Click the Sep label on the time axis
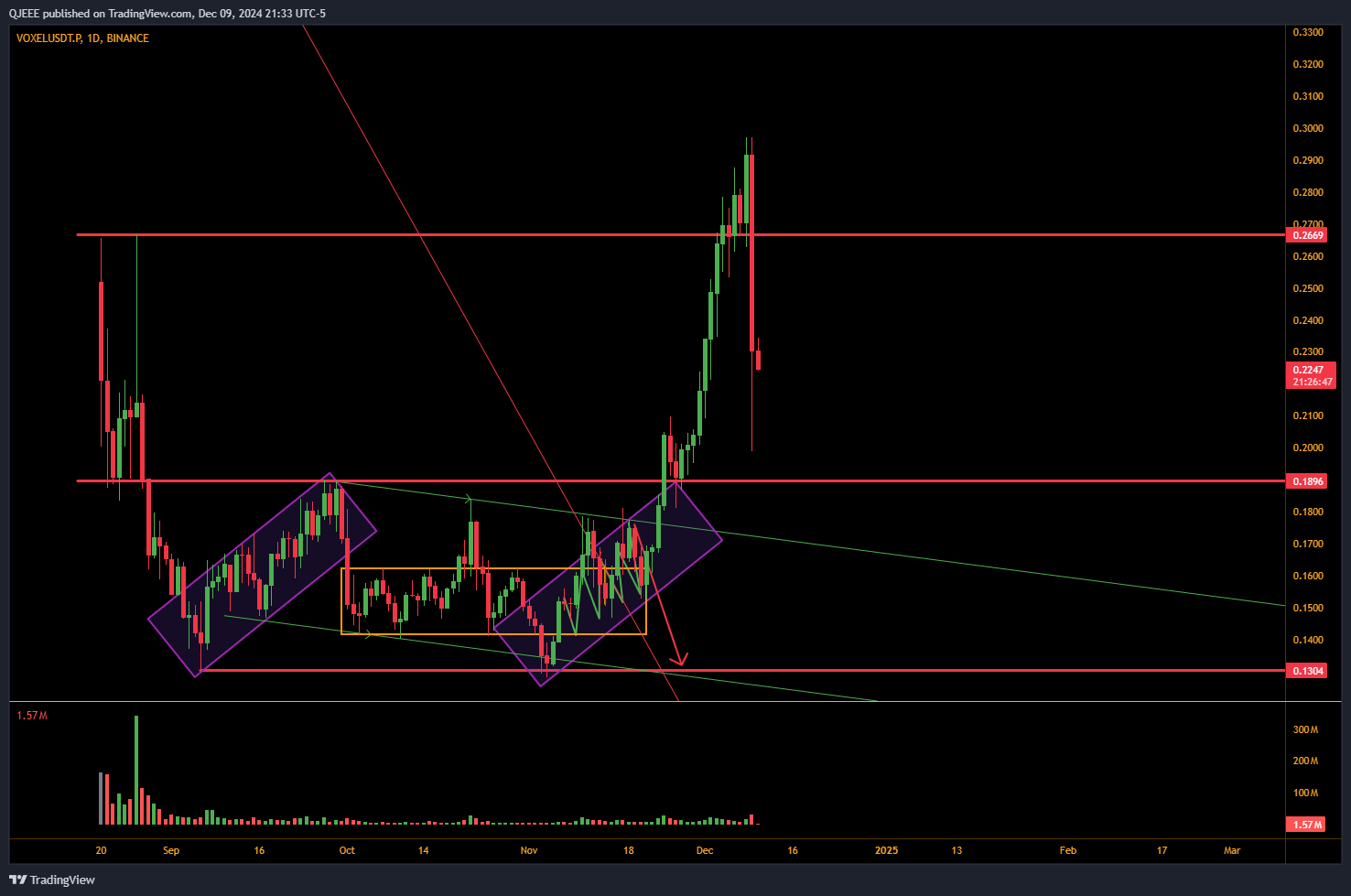 point(171,850)
